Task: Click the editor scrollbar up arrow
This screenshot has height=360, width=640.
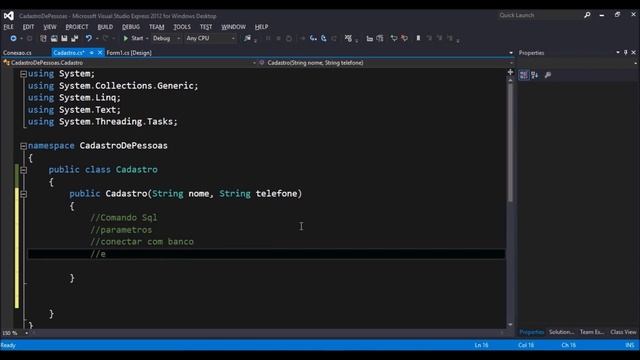Action: click(510, 80)
